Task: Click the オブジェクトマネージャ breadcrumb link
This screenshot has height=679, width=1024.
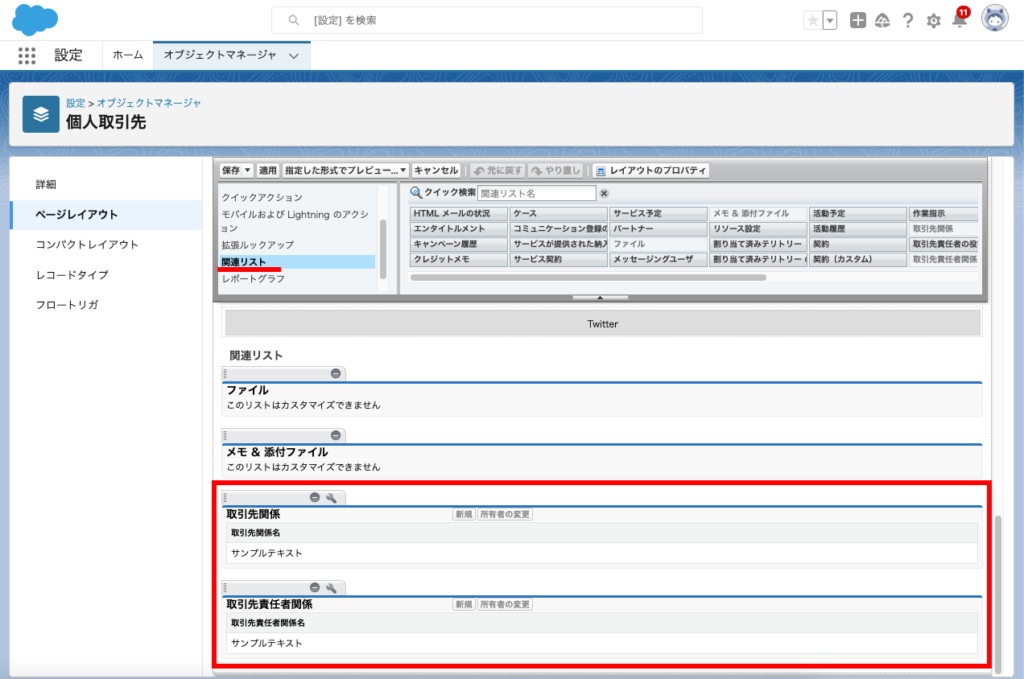Action: [x=149, y=103]
